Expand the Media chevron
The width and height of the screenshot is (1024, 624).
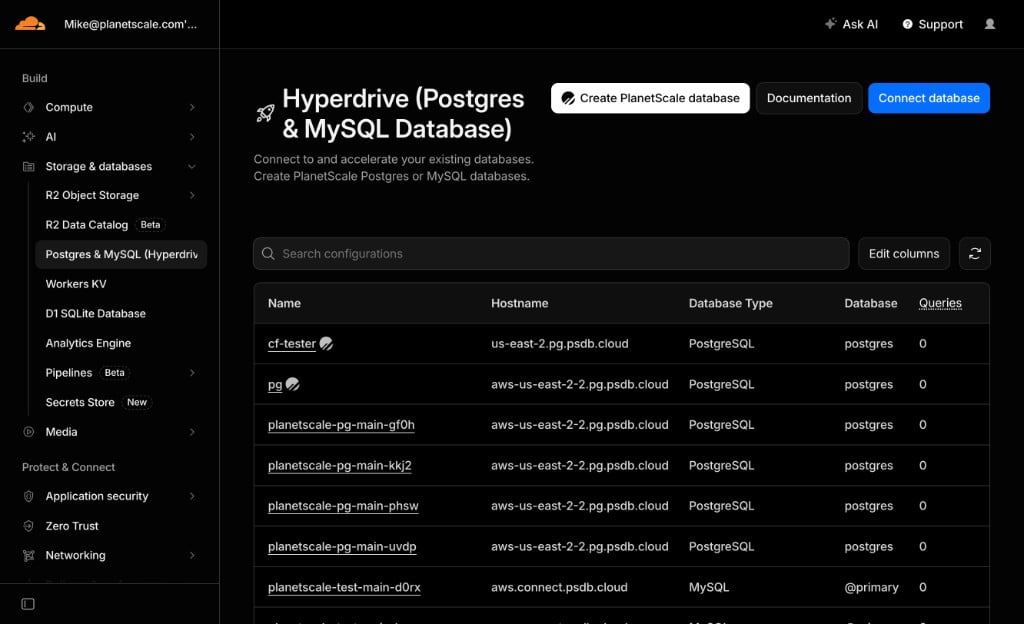(192, 431)
